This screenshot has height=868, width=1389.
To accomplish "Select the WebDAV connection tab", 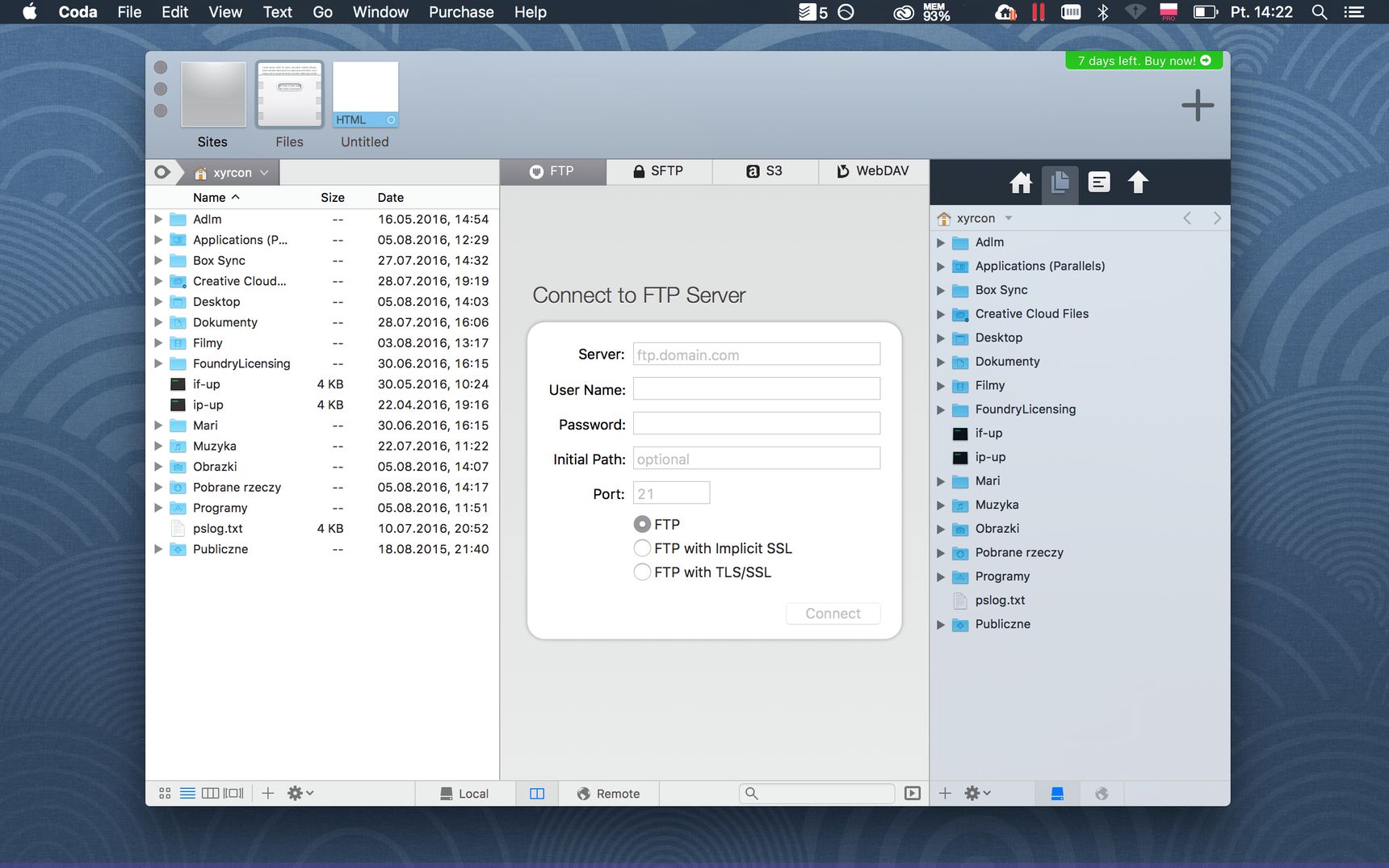I will [x=872, y=171].
